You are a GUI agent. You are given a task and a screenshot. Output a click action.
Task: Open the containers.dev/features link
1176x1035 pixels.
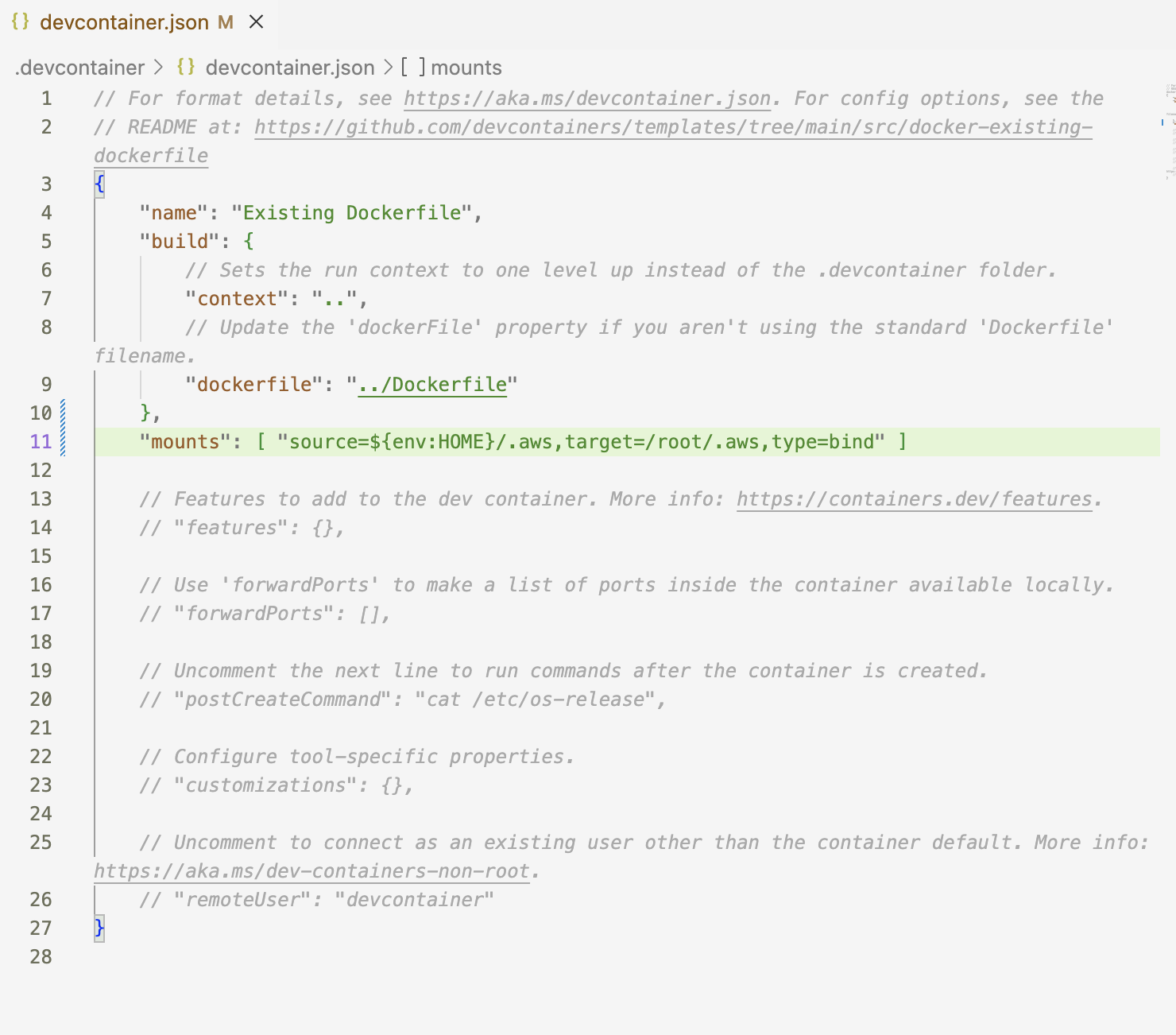[915, 499]
